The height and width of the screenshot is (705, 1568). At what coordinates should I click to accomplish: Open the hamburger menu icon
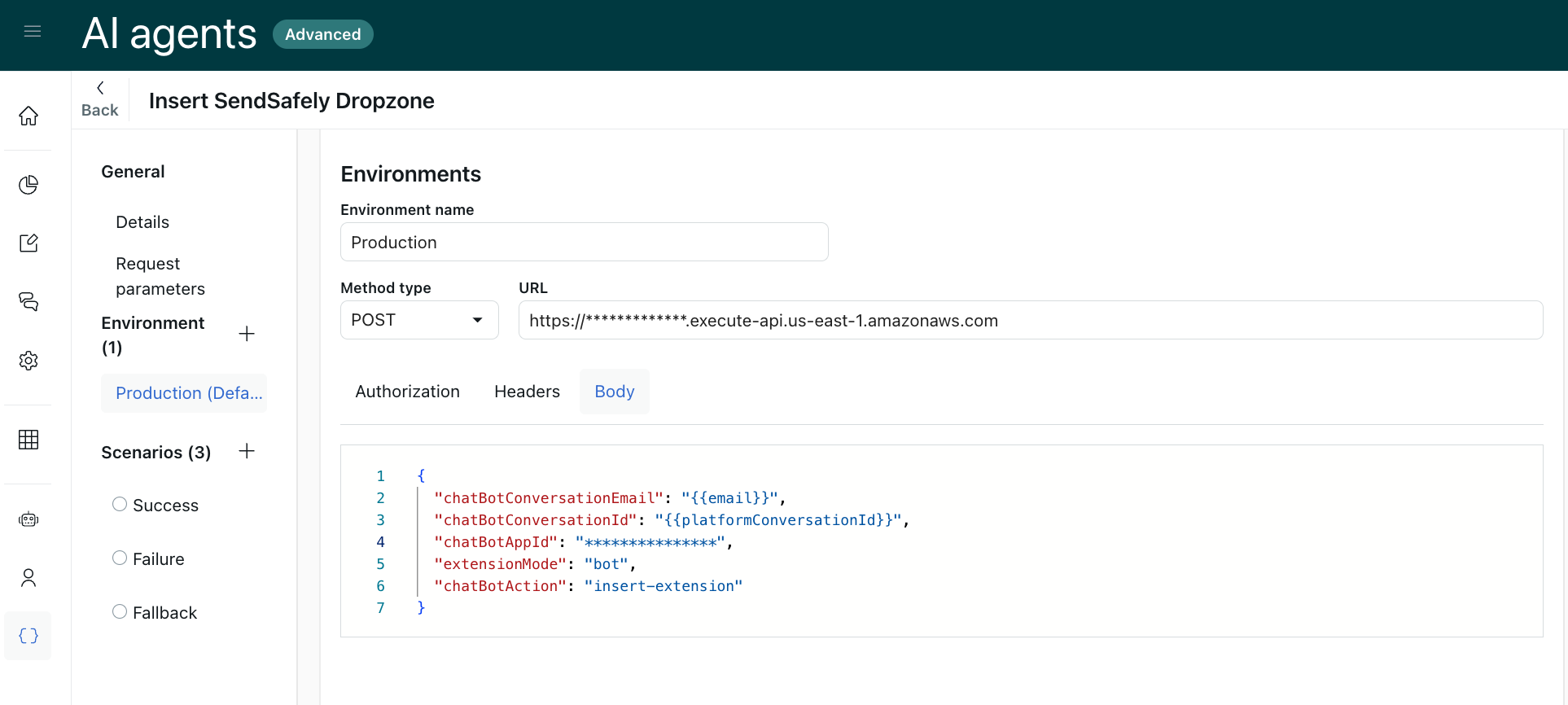click(33, 32)
